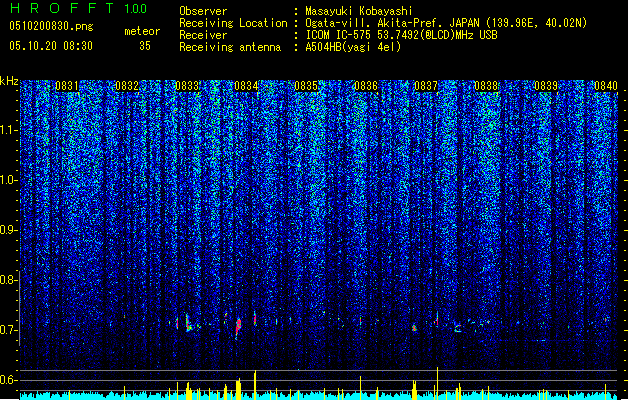Click the 0.8 kHz frequency axis label
Screen dimensions: 629x400
point(8,280)
